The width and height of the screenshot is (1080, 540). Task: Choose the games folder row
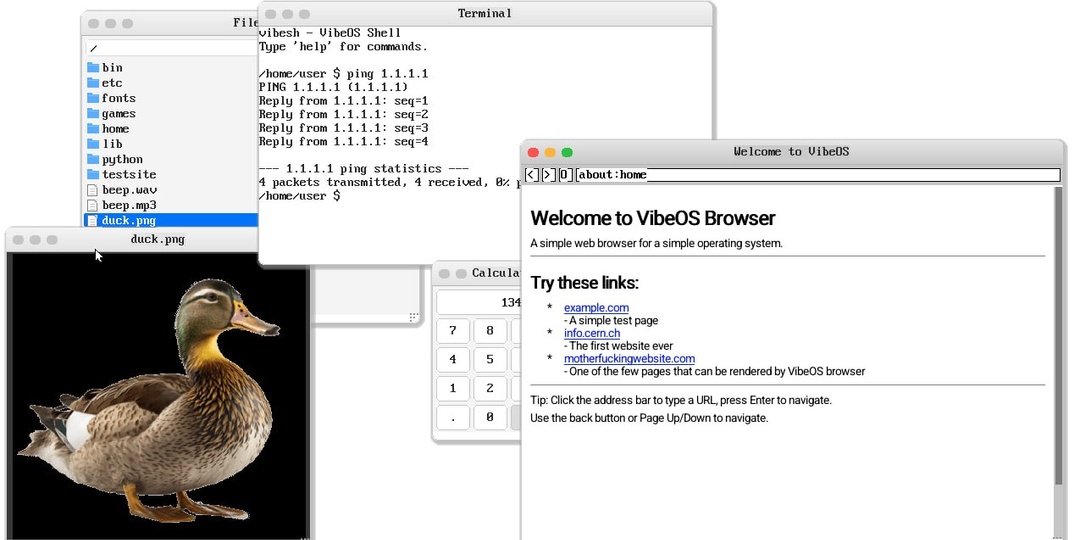172,114
